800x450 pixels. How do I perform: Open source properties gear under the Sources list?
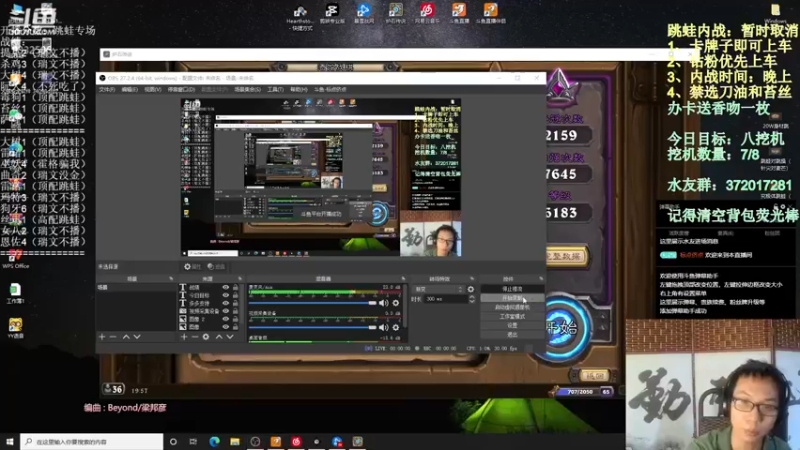click(x=206, y=337)
